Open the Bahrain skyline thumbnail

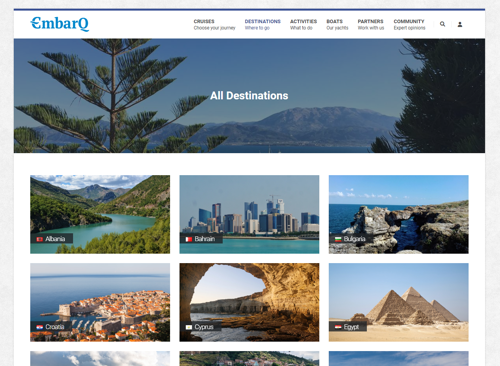[249, 214]
